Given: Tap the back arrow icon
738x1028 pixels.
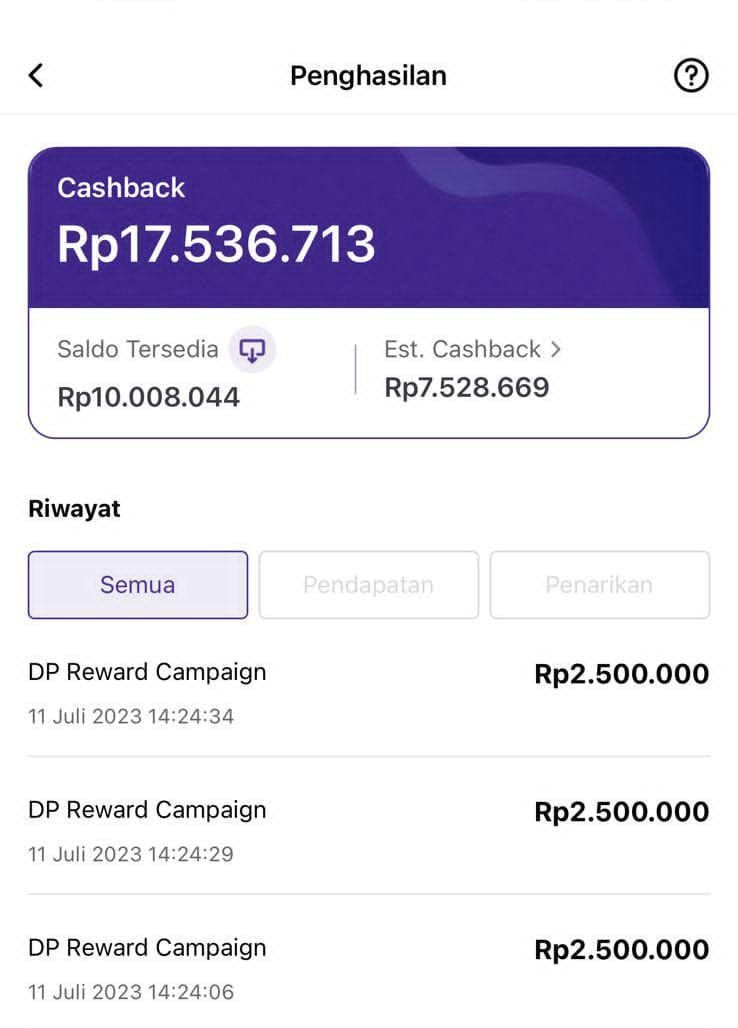Looking at the screenshot, I should click(36, 75).
